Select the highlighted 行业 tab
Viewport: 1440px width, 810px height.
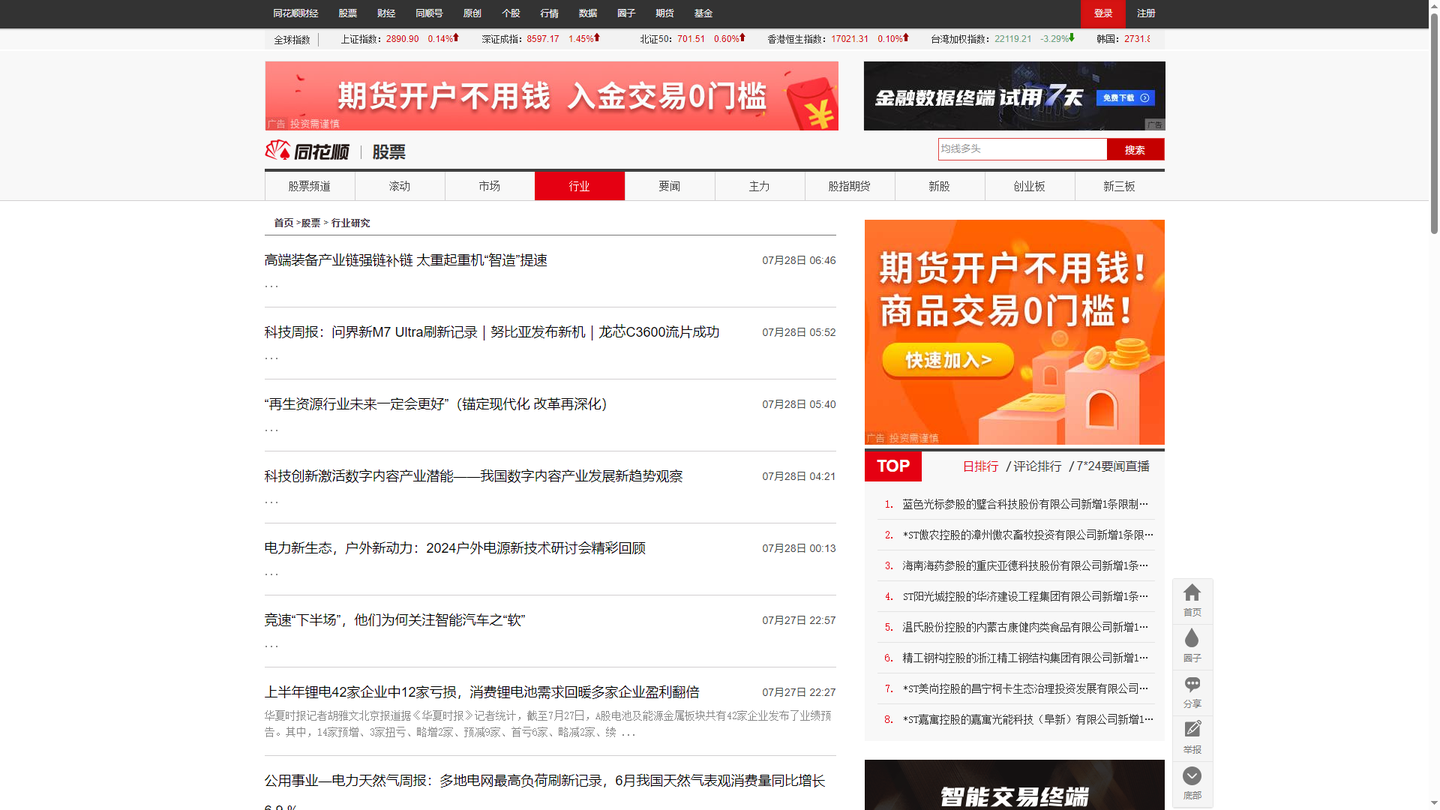click(x=579, y=186)
